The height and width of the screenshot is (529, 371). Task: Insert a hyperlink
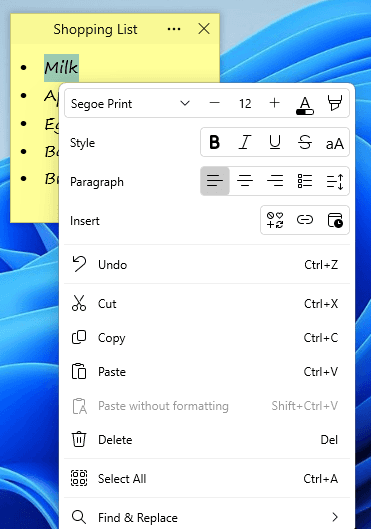[305, 220]
